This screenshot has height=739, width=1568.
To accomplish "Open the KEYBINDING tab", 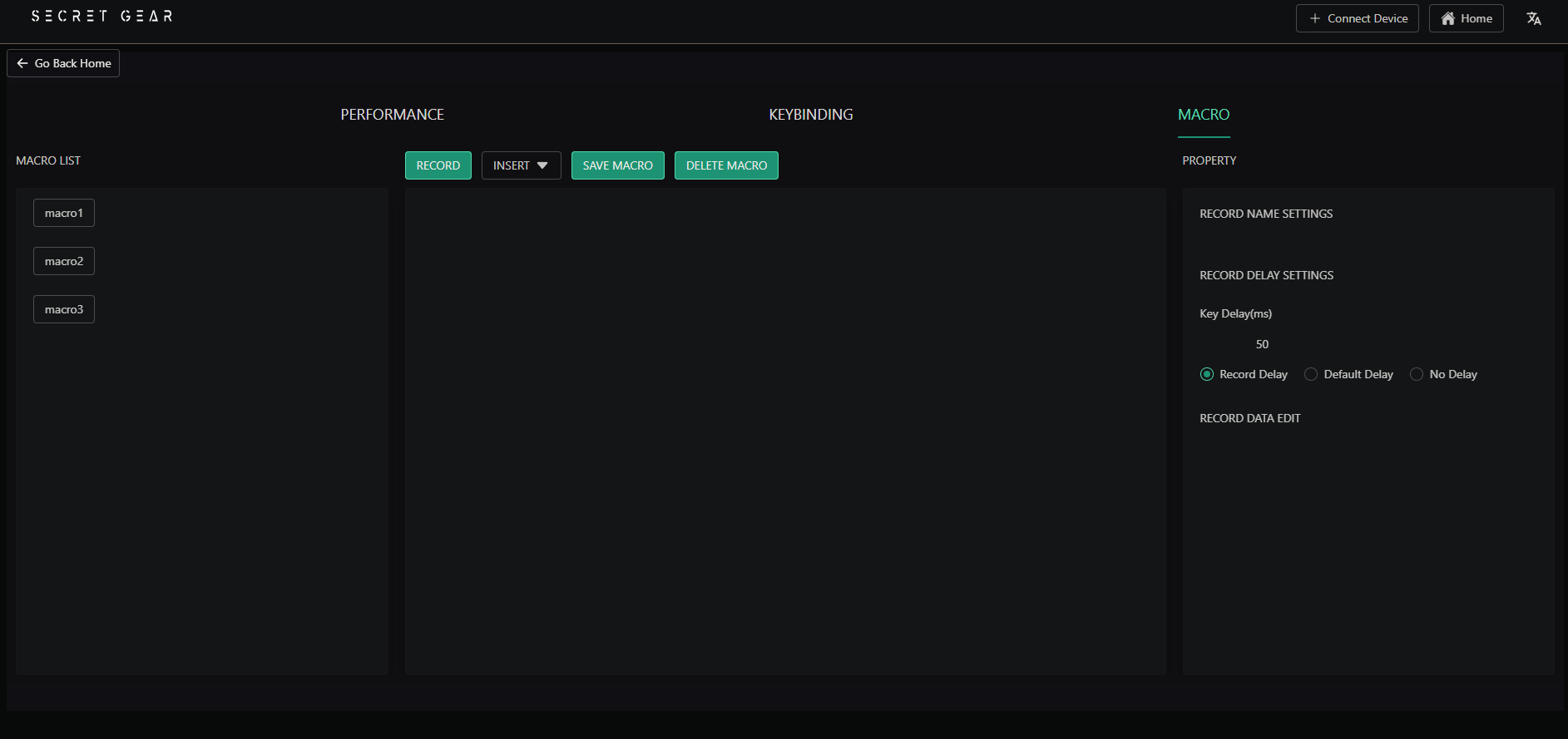I will [x=810, y=115].
